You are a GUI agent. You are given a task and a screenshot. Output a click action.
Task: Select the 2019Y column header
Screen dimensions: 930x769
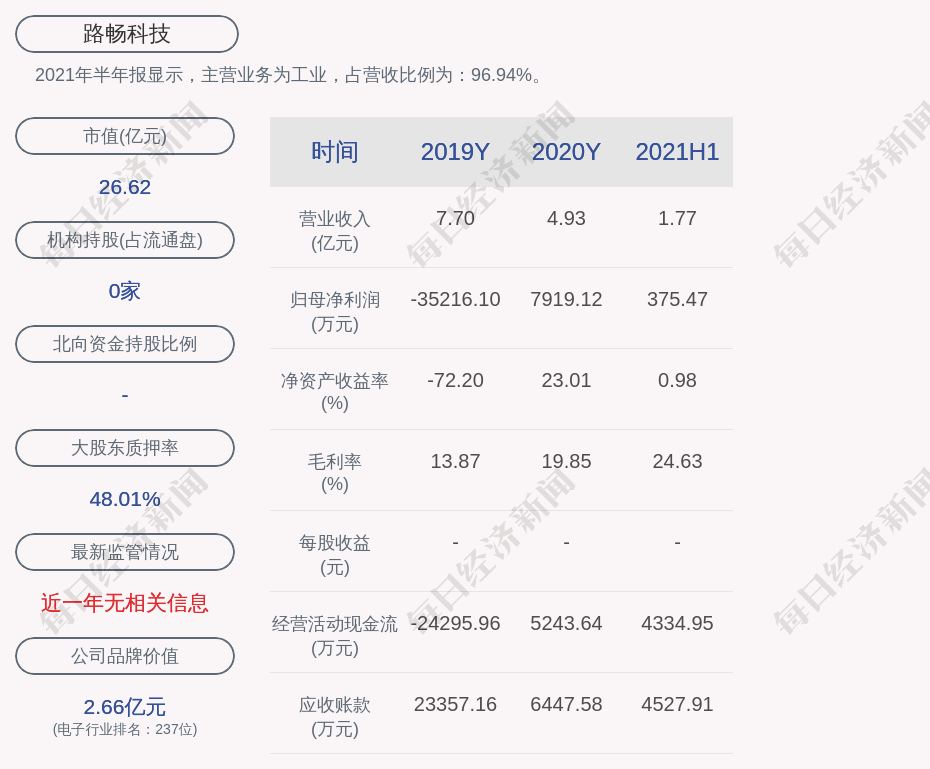[455, 152]
